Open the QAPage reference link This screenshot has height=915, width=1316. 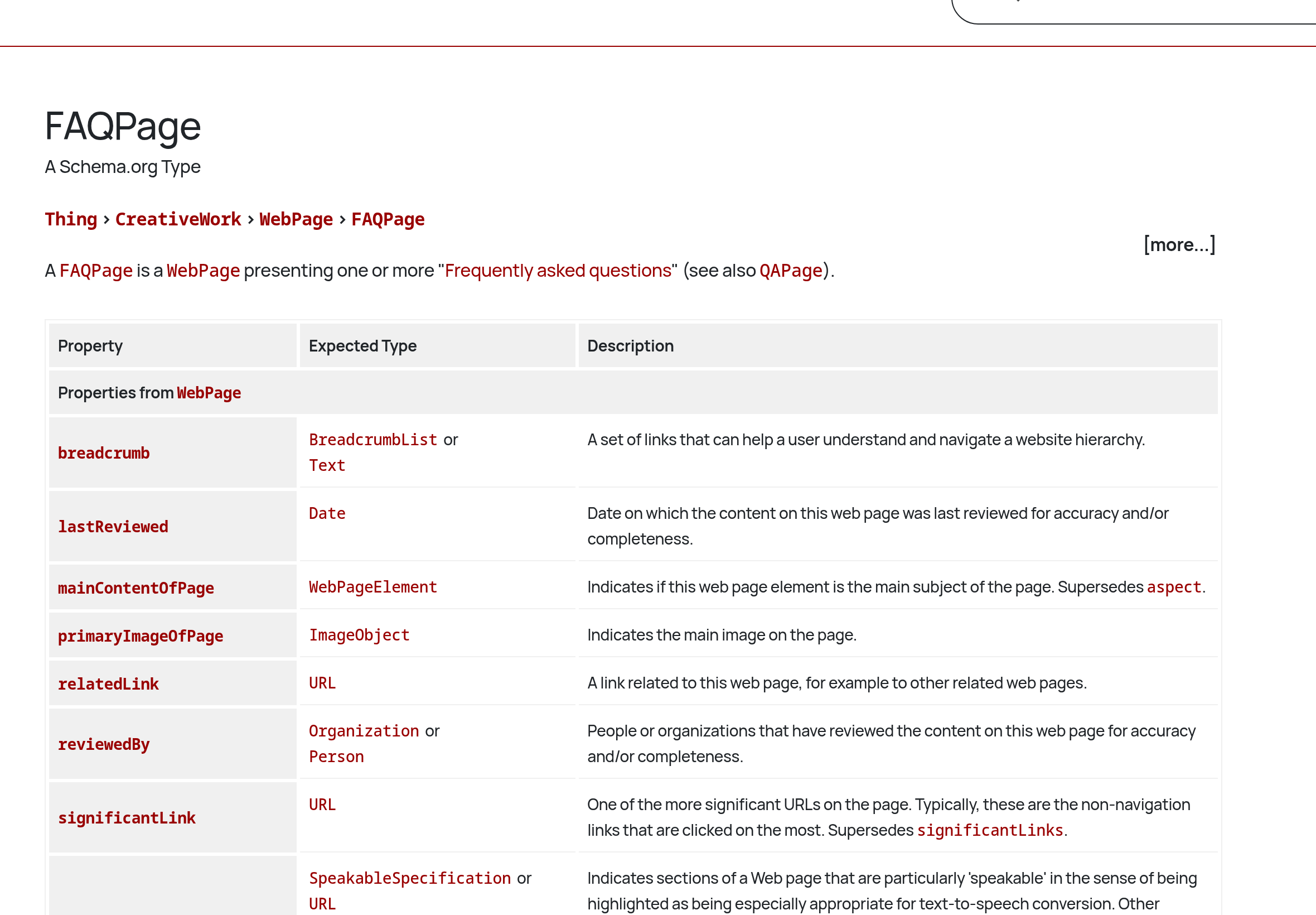[x=791, y=271]
